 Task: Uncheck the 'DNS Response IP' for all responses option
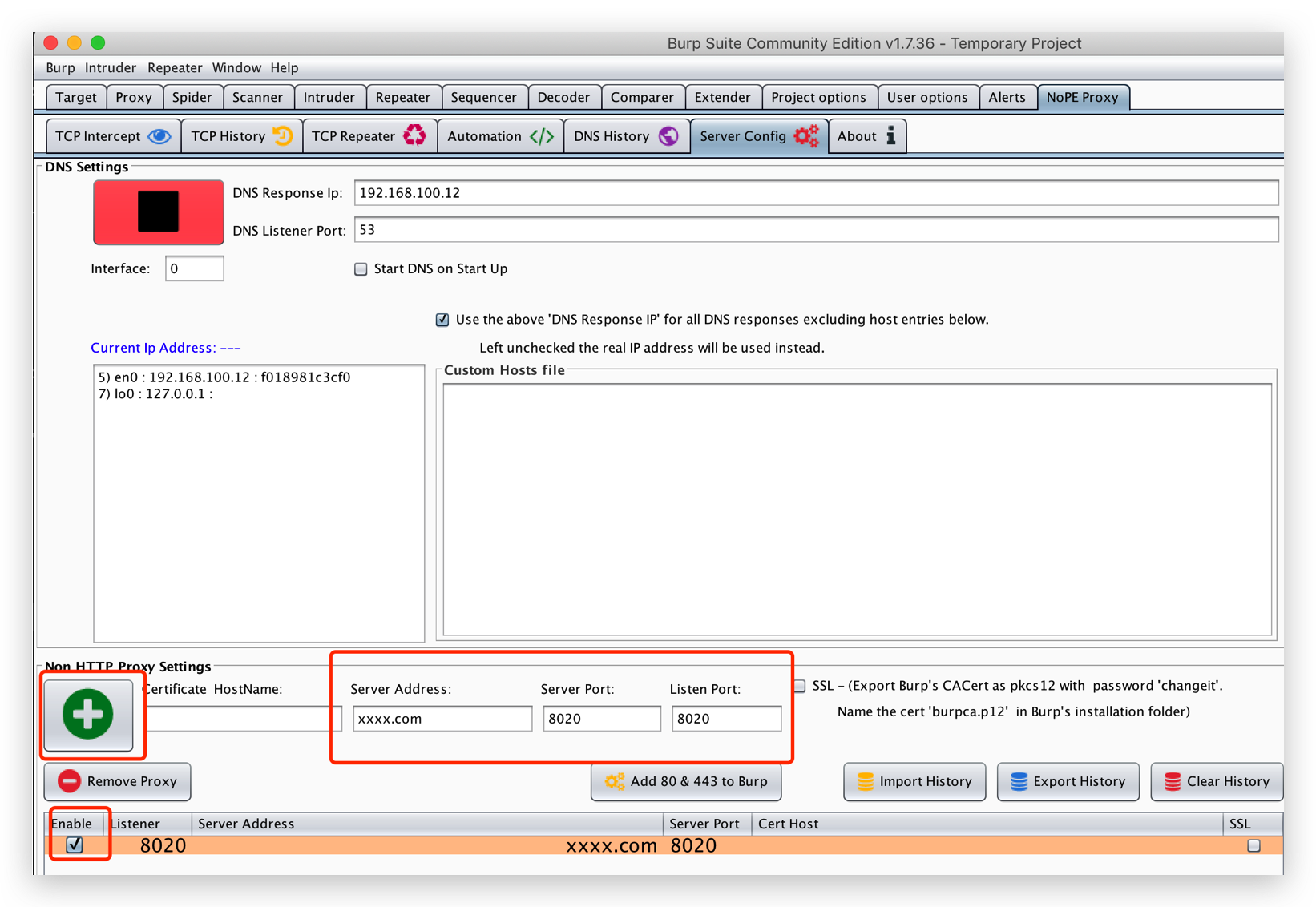442,320
